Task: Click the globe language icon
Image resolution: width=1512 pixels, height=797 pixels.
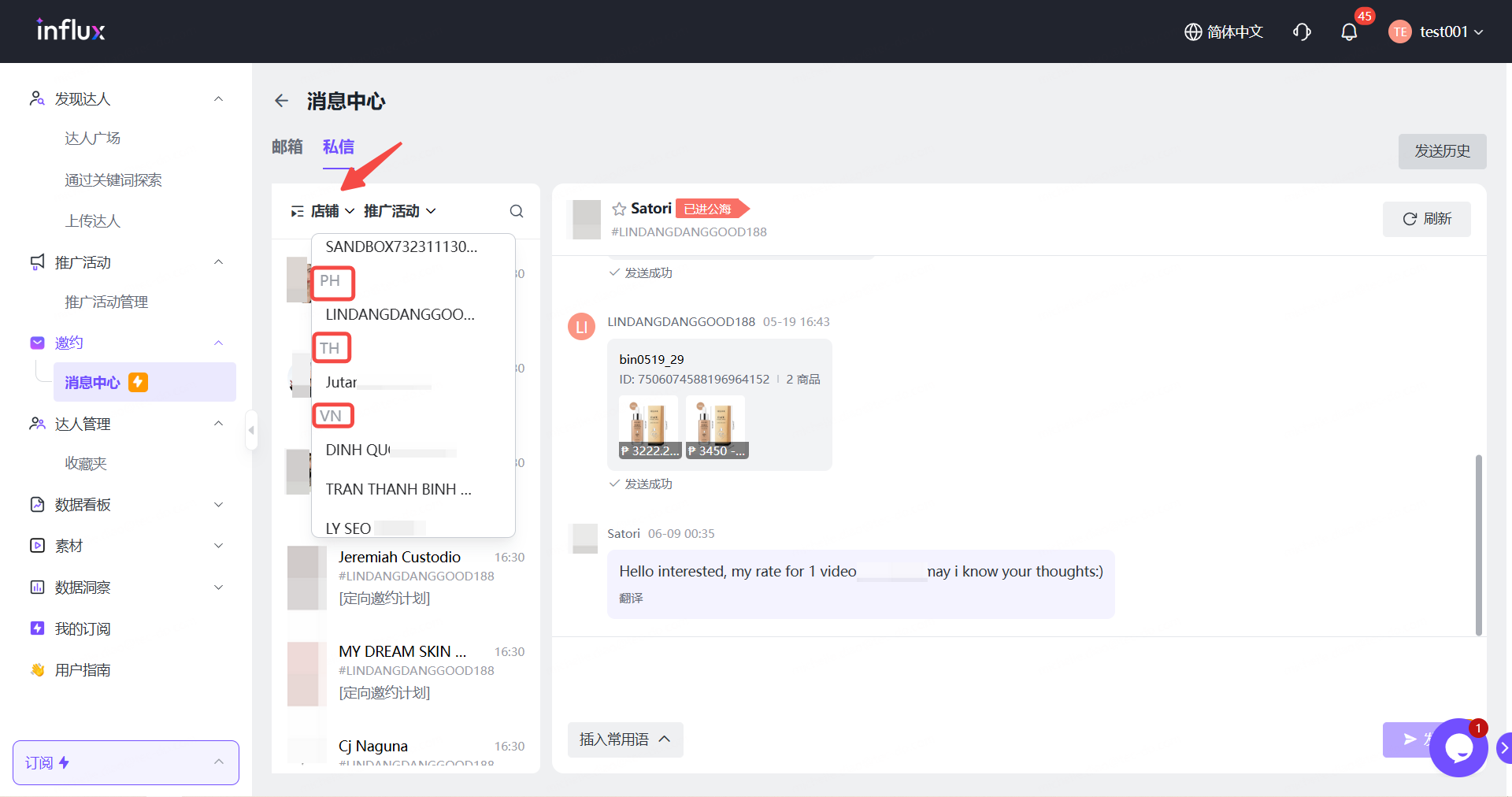Action: pos(1193,32)
